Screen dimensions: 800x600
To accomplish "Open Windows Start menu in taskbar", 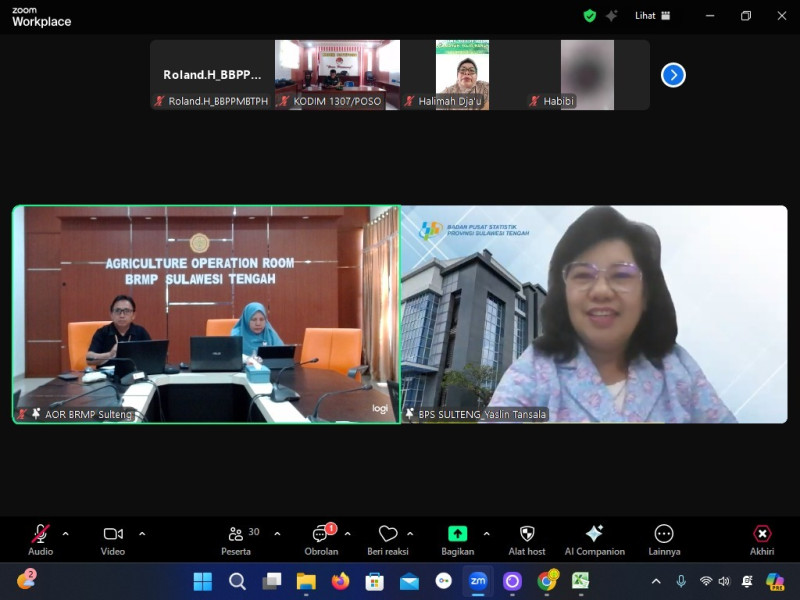I will pyautogui.click(x=202, y=581).
